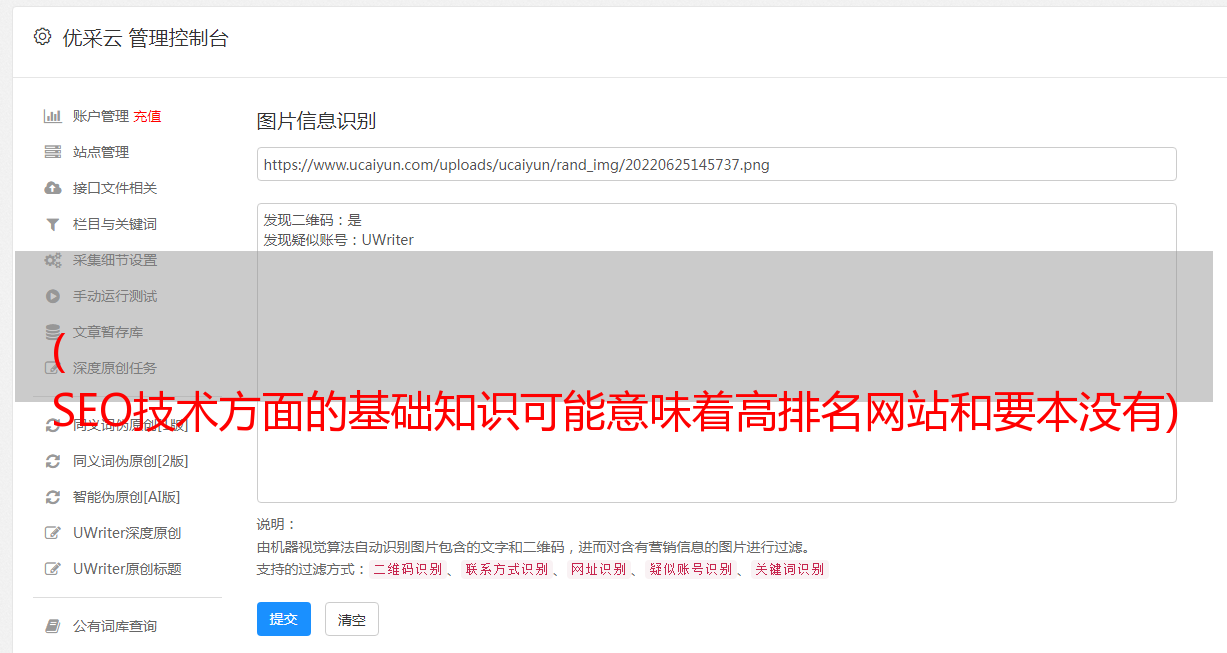Open UWriter深度原创 in the sidebar
Viewport: 1227px width, 653px height.
(x=127, y=533)
